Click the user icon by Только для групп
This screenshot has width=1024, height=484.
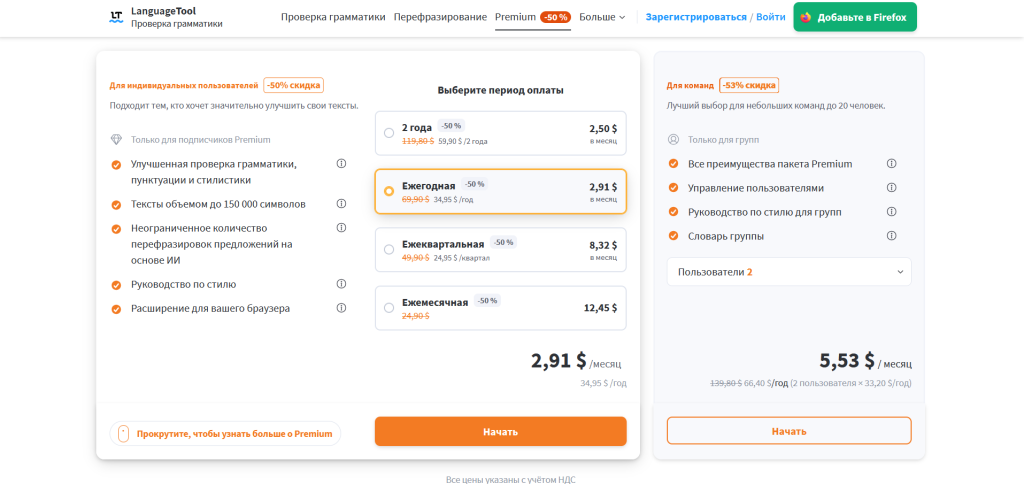tap(673, 140)
